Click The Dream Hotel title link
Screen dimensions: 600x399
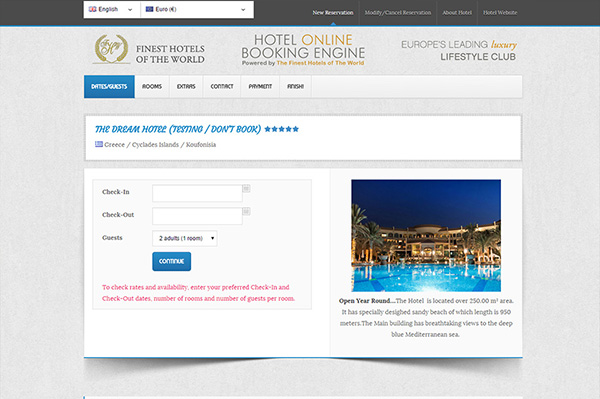(178, 129)
